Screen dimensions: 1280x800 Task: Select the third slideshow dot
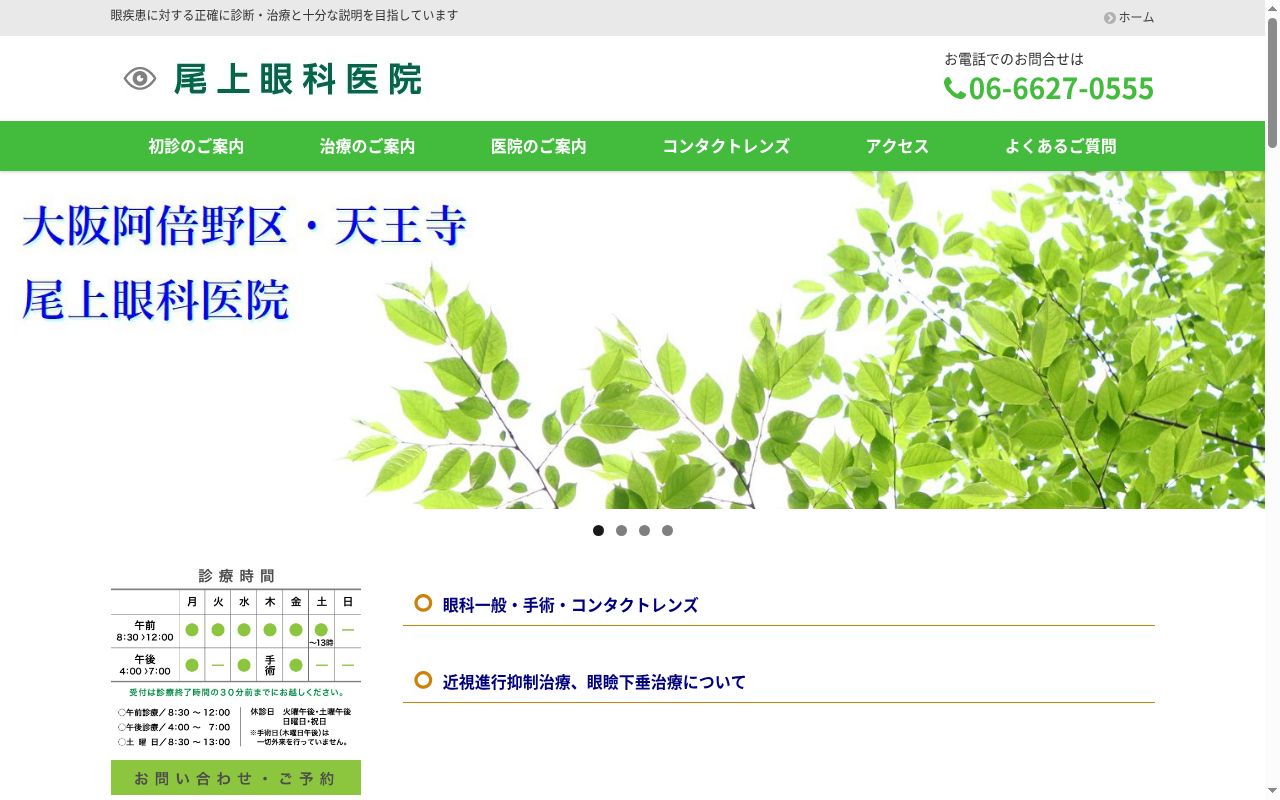pos(644,530)
